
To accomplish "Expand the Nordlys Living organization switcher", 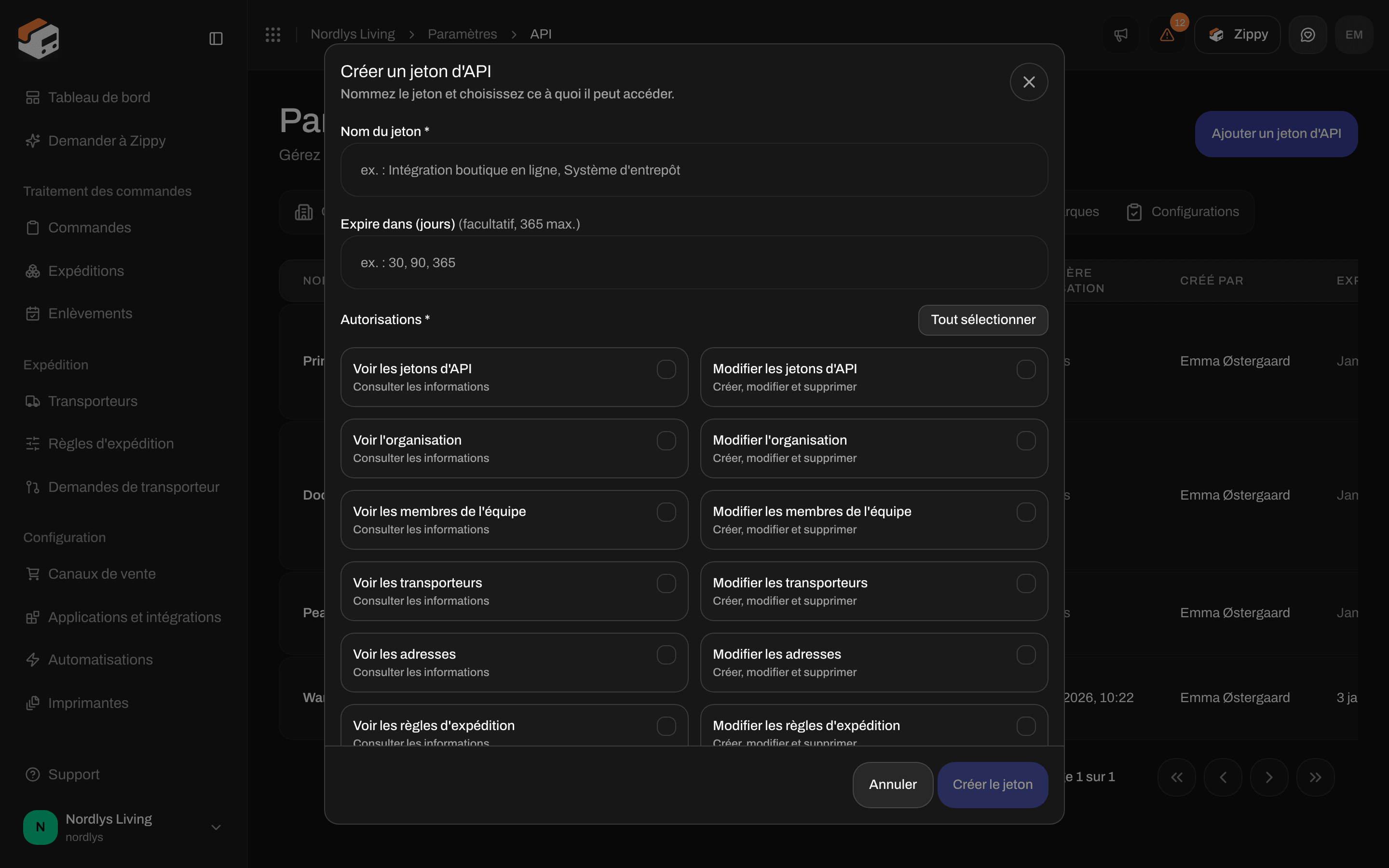I will (x=123, y=827).
